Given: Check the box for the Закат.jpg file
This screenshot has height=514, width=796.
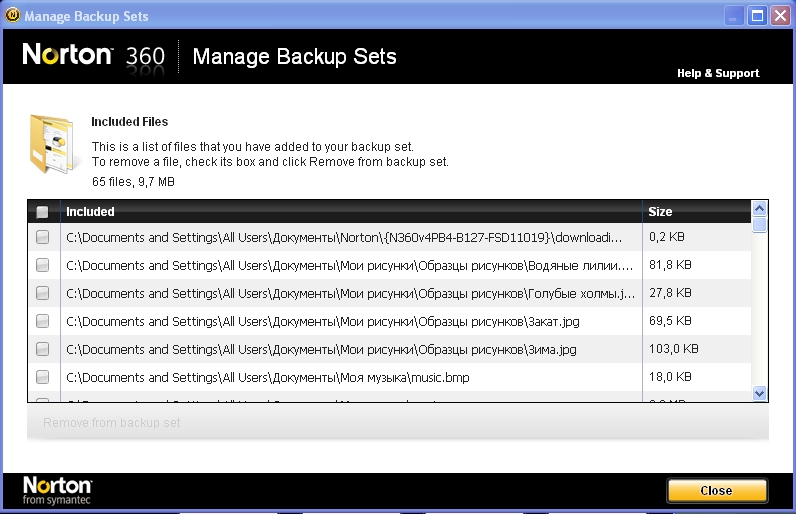Looking at the screenshot, I should 42,322.
